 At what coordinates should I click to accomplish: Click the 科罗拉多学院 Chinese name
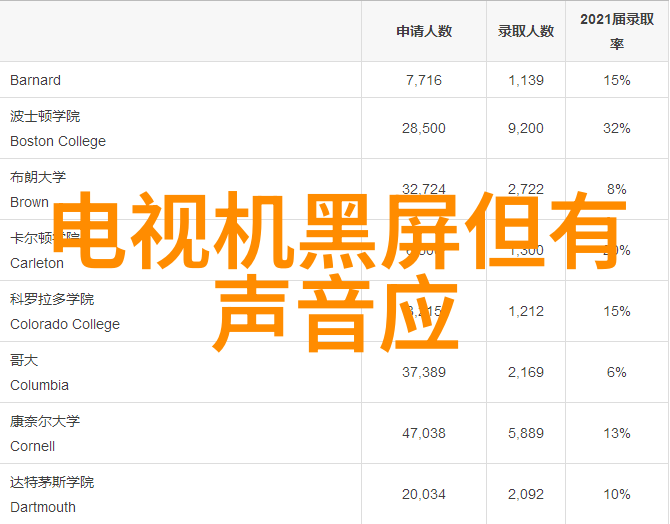coord(52,299)
